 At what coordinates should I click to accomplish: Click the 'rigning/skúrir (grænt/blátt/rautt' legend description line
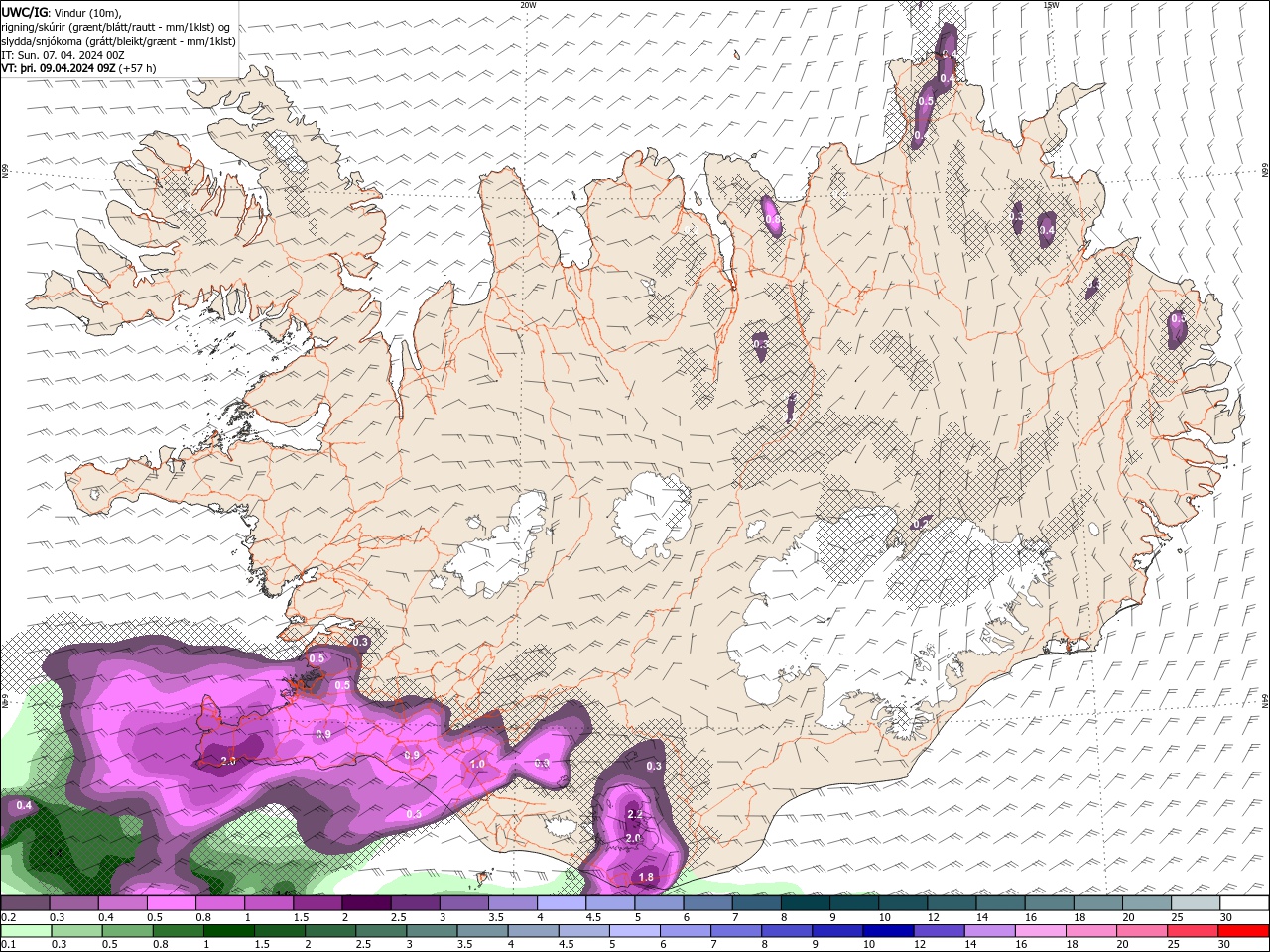(x=116, y=27)
